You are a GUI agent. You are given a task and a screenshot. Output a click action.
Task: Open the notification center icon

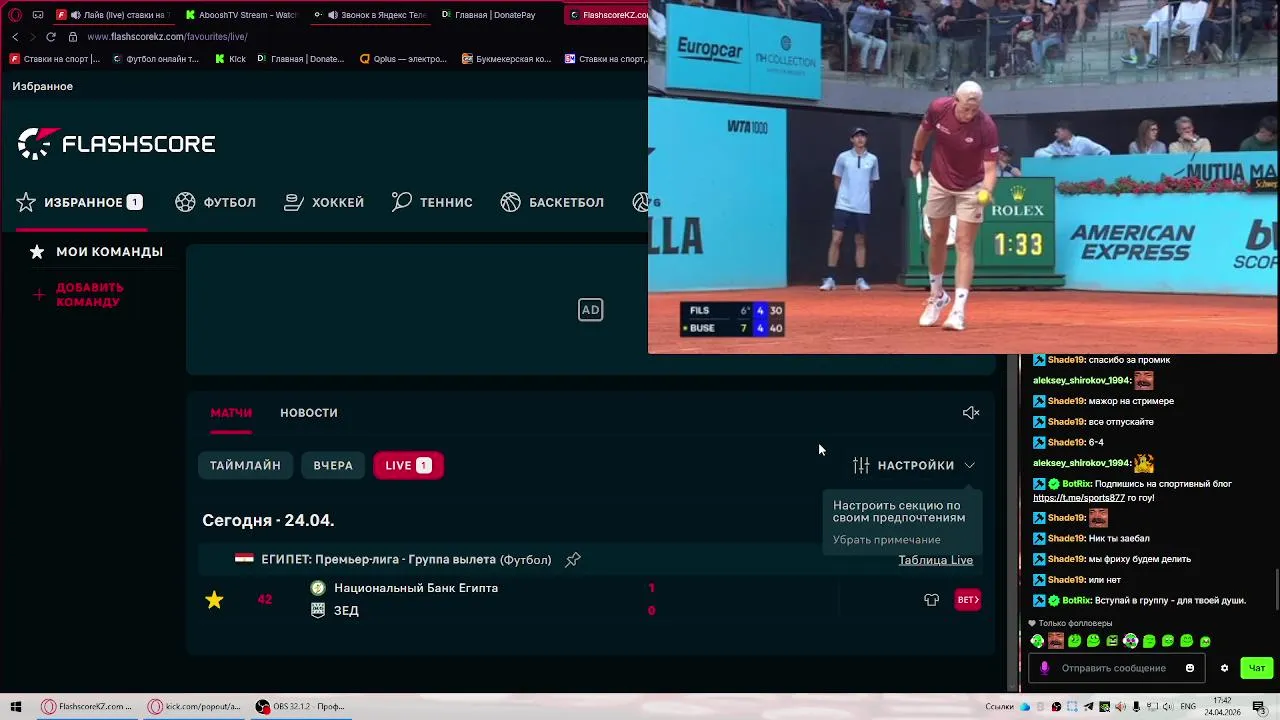[1261, 707]
